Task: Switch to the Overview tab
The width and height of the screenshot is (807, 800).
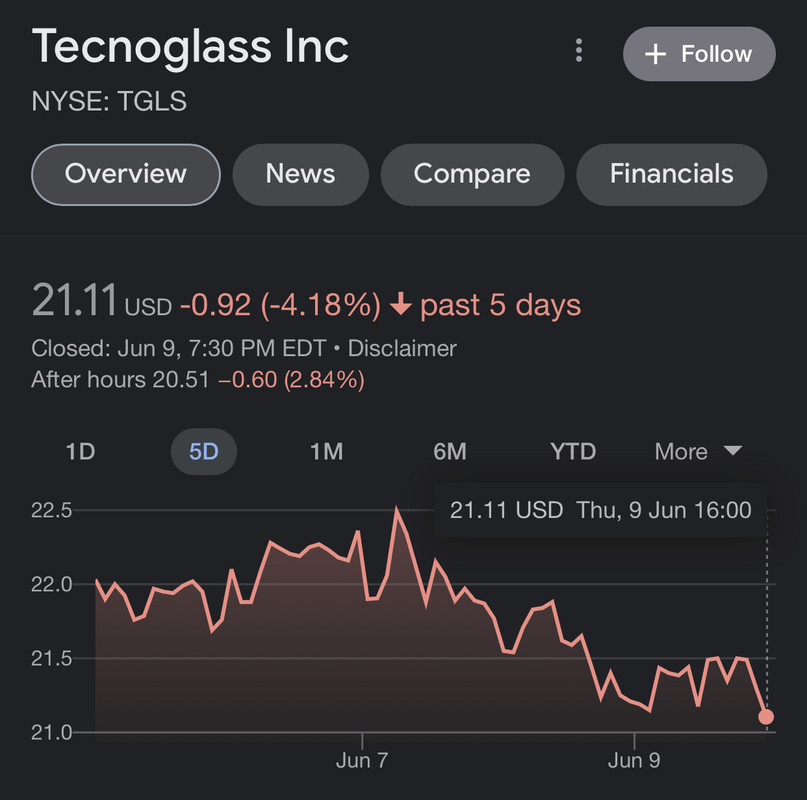Action: coord(126,174)
